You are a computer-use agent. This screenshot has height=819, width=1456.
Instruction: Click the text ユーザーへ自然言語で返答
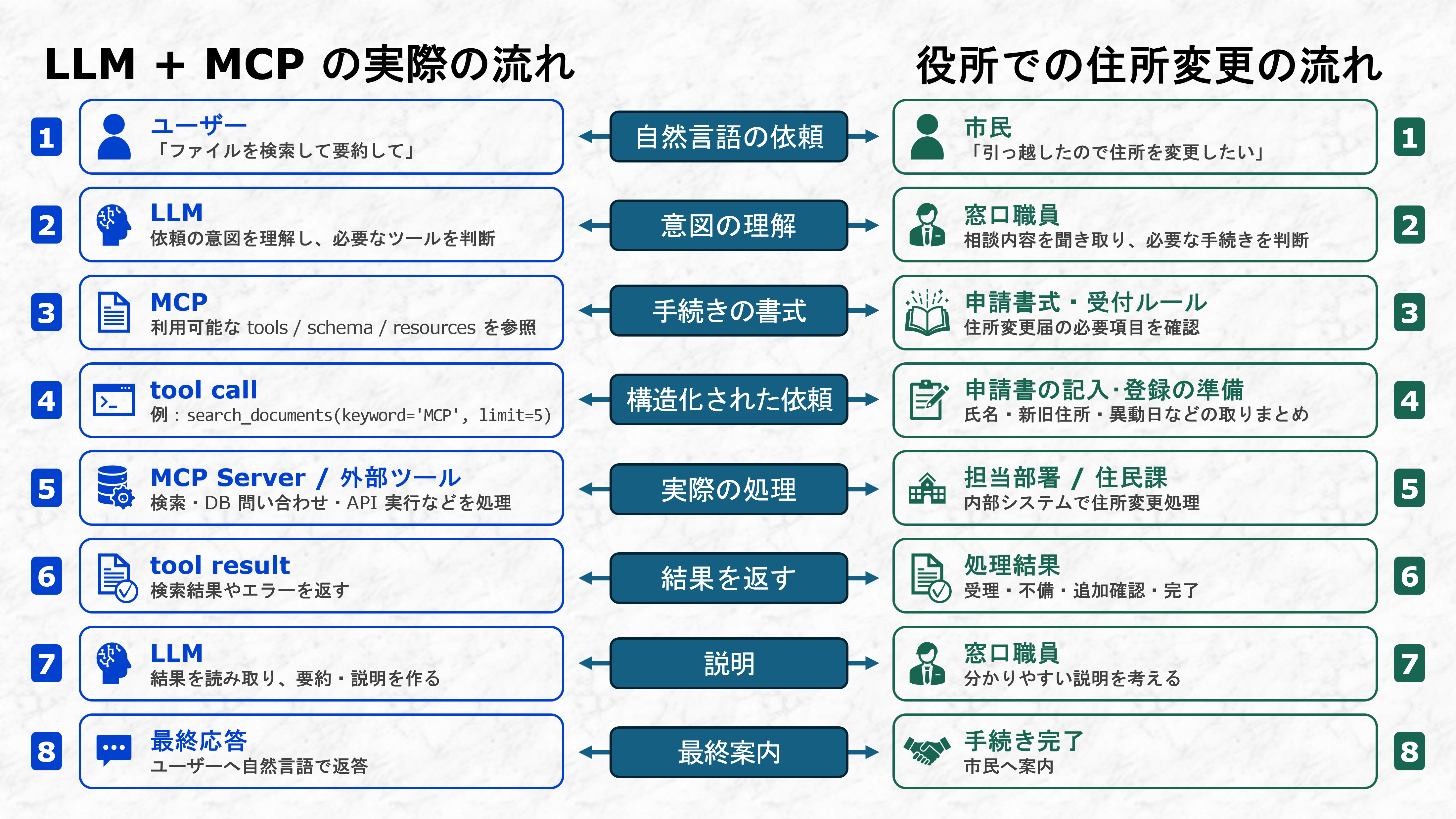coord(259,766)
